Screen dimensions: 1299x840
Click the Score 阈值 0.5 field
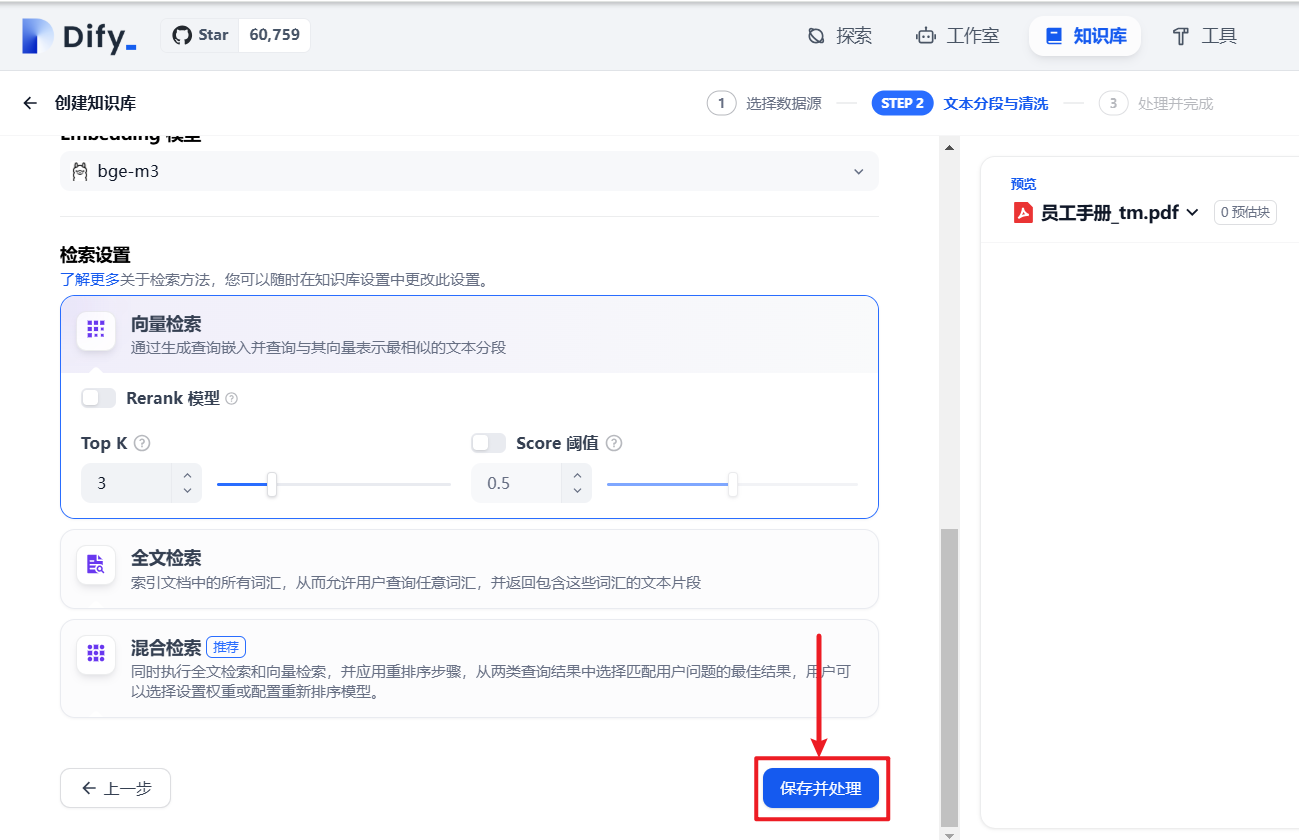tap(517, 483)
